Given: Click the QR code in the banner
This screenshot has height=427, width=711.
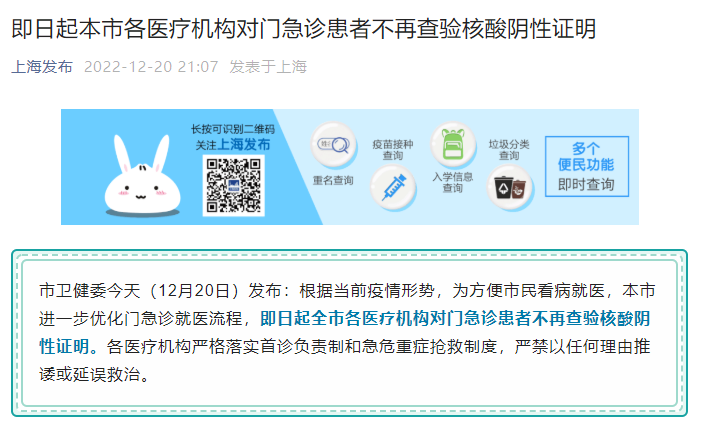Looking at the screenshot, I should click(234, 186).
